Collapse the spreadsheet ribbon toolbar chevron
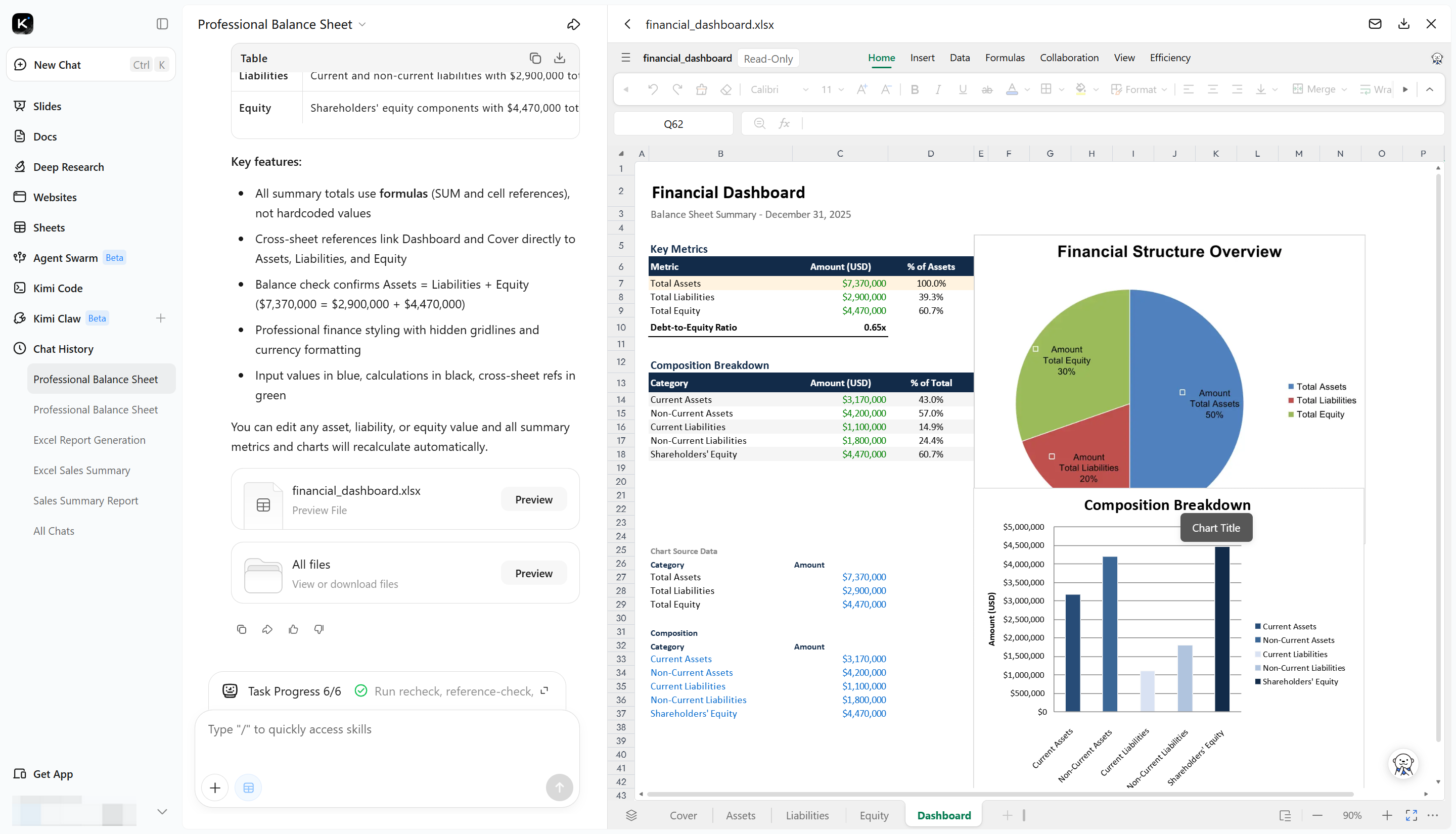The height and width of the screenshot is (834, 1456). 1430,89
